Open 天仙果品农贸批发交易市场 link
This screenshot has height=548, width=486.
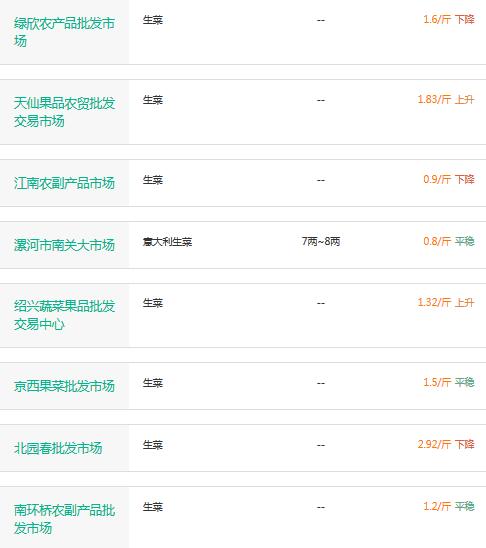(64, 112)
